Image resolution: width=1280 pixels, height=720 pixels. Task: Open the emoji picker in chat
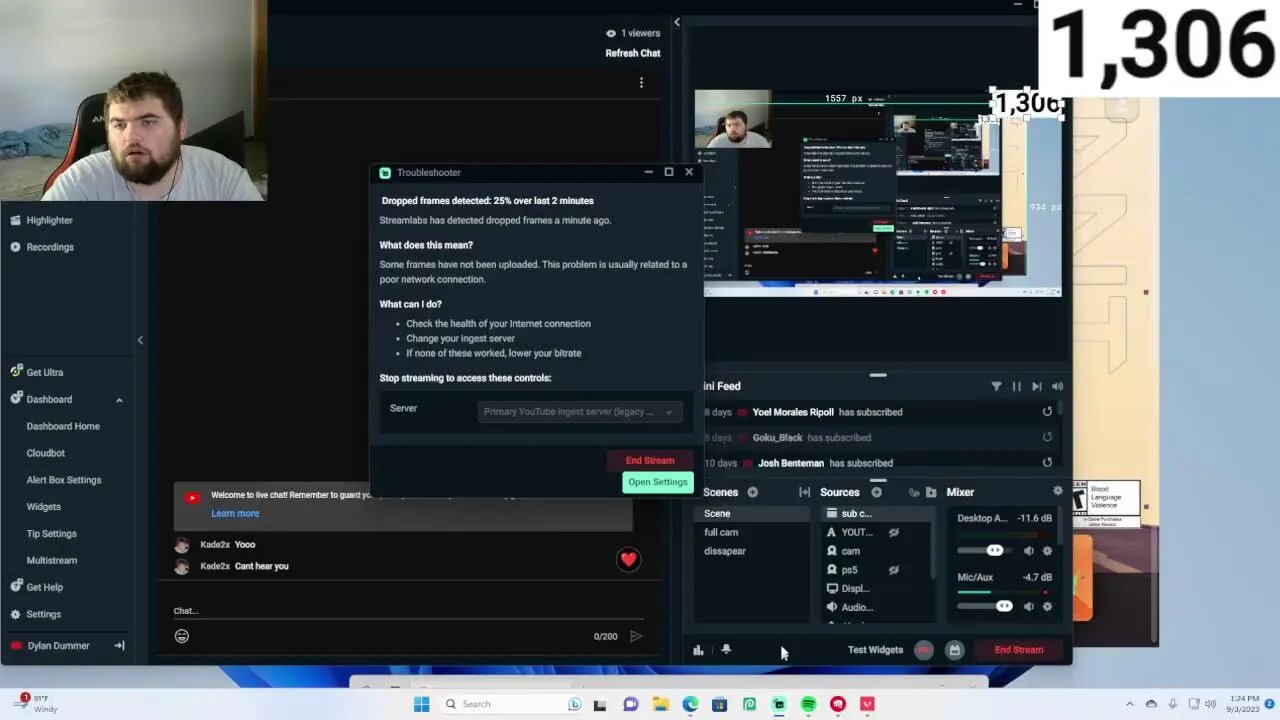(182, 636)
